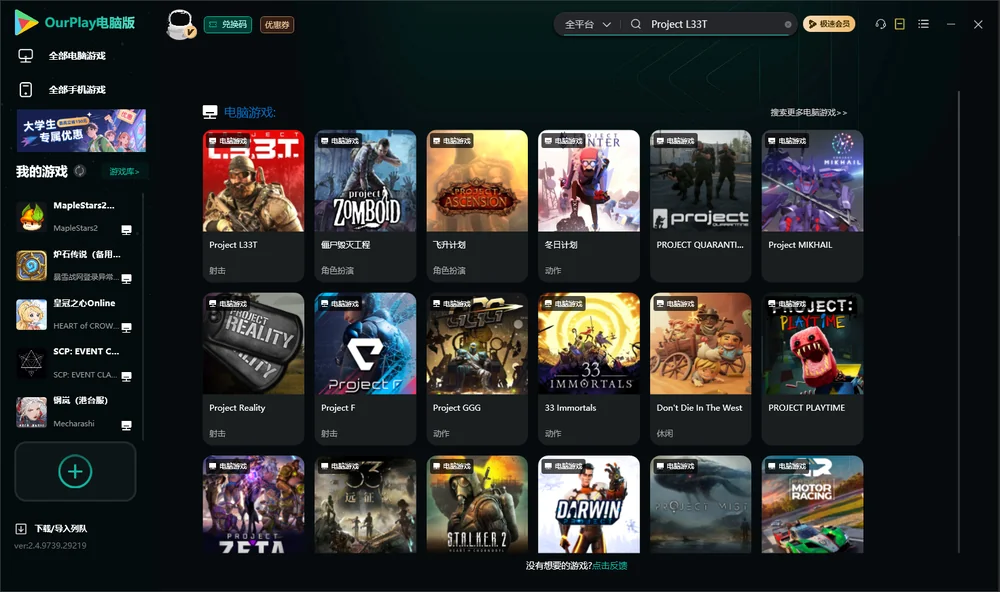Open the 大学生专属优惠 promo banner
Viewport: 1000px width, 592px height.
click(x=82, y=131)
